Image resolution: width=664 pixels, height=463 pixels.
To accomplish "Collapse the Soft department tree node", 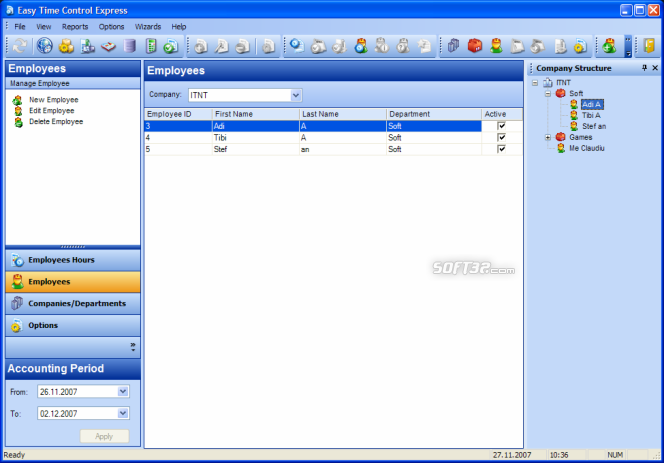I will [548, 94].
